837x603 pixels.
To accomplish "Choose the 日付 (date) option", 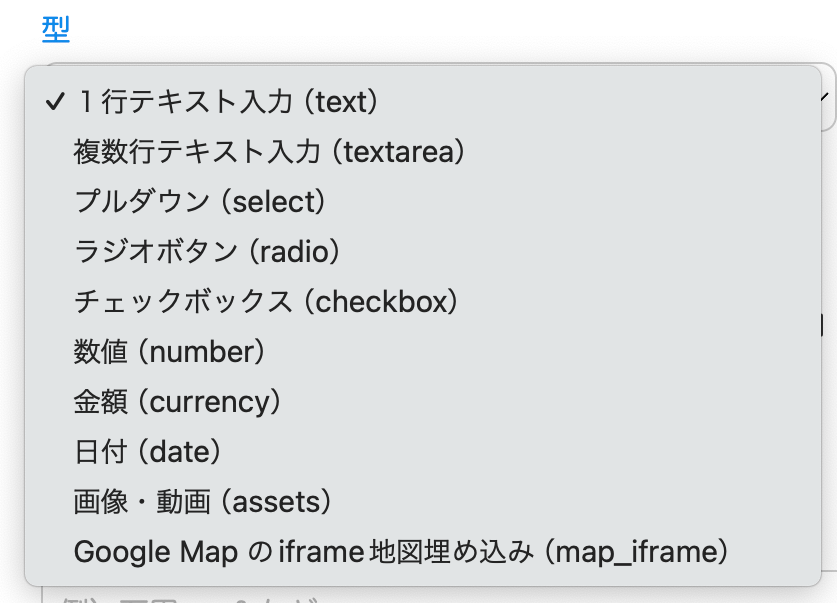I will click(x=147, y=451).
